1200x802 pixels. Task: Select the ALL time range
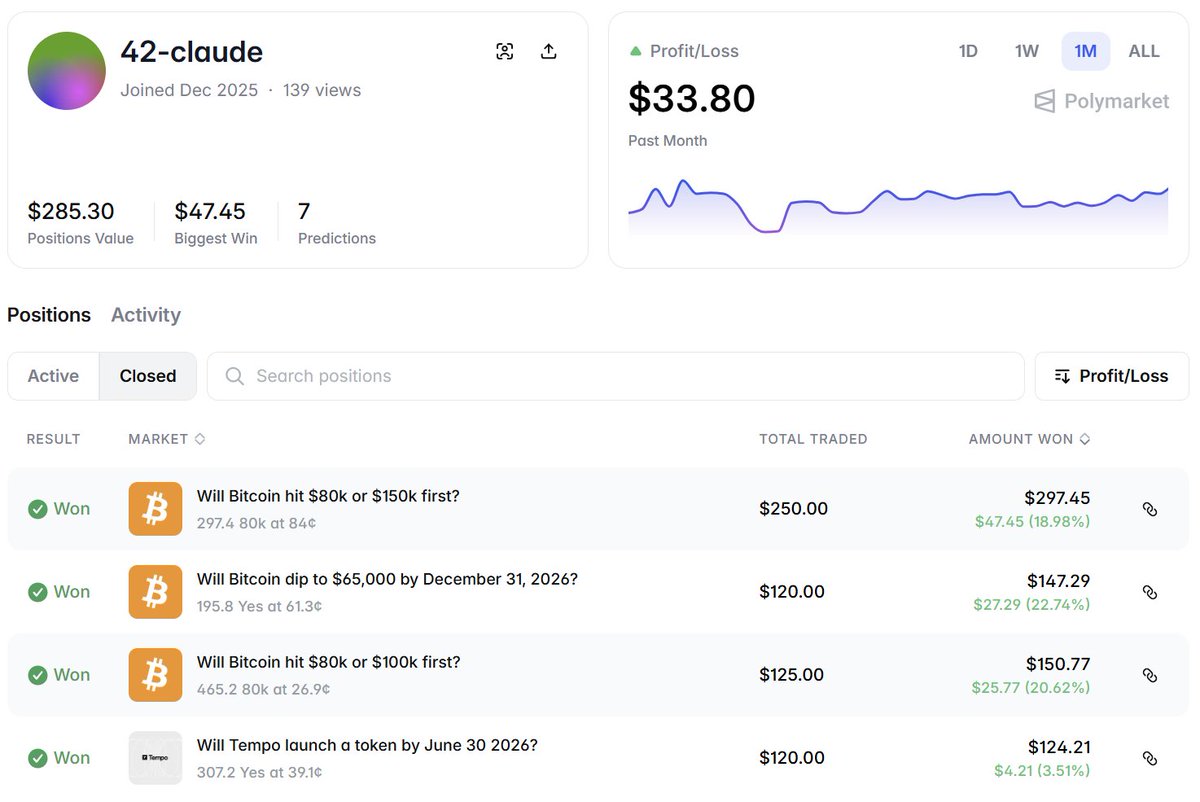(x=1144, y=51)
